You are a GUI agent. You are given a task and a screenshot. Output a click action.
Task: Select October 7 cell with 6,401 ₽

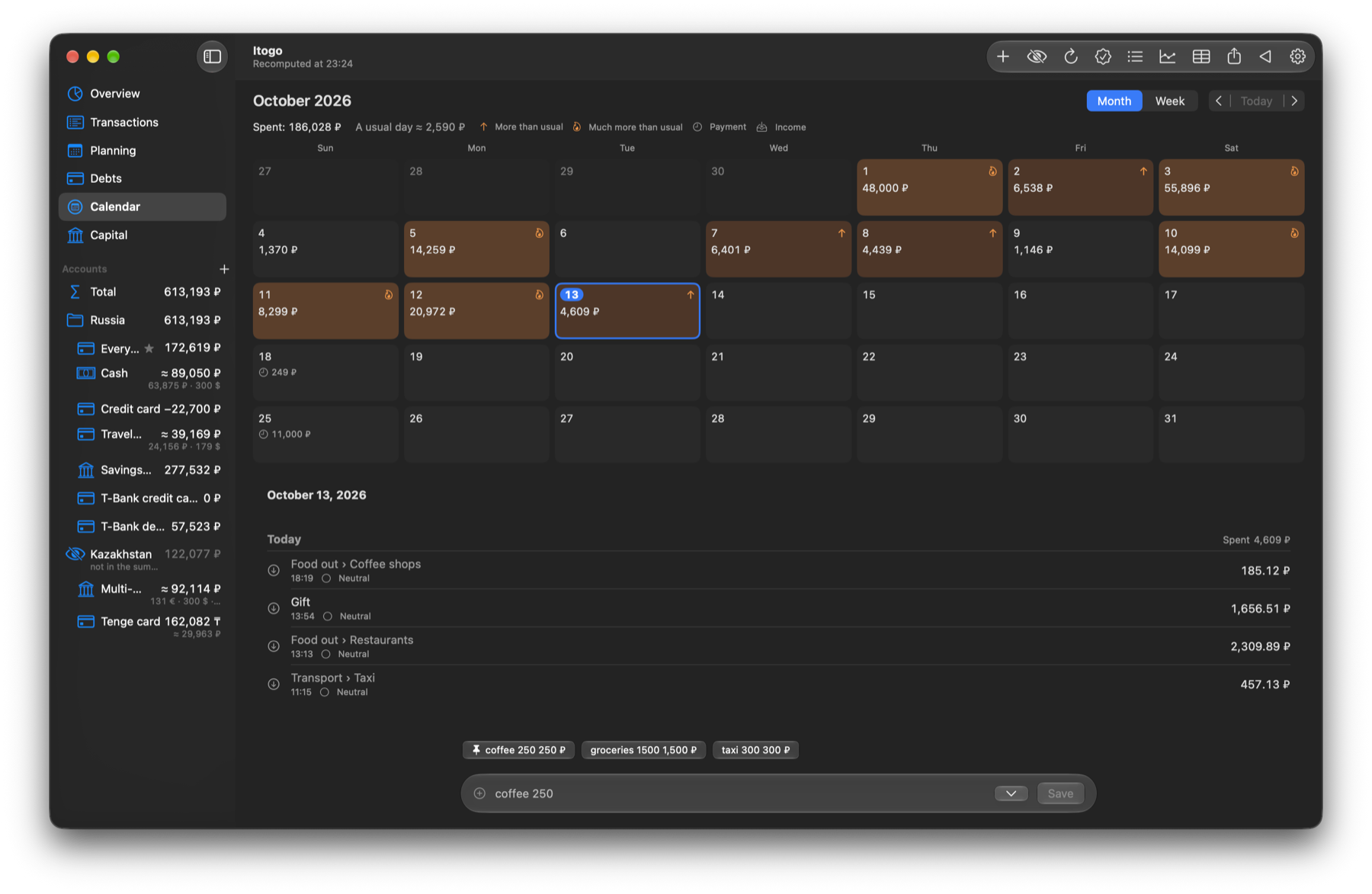click(778, 248)
